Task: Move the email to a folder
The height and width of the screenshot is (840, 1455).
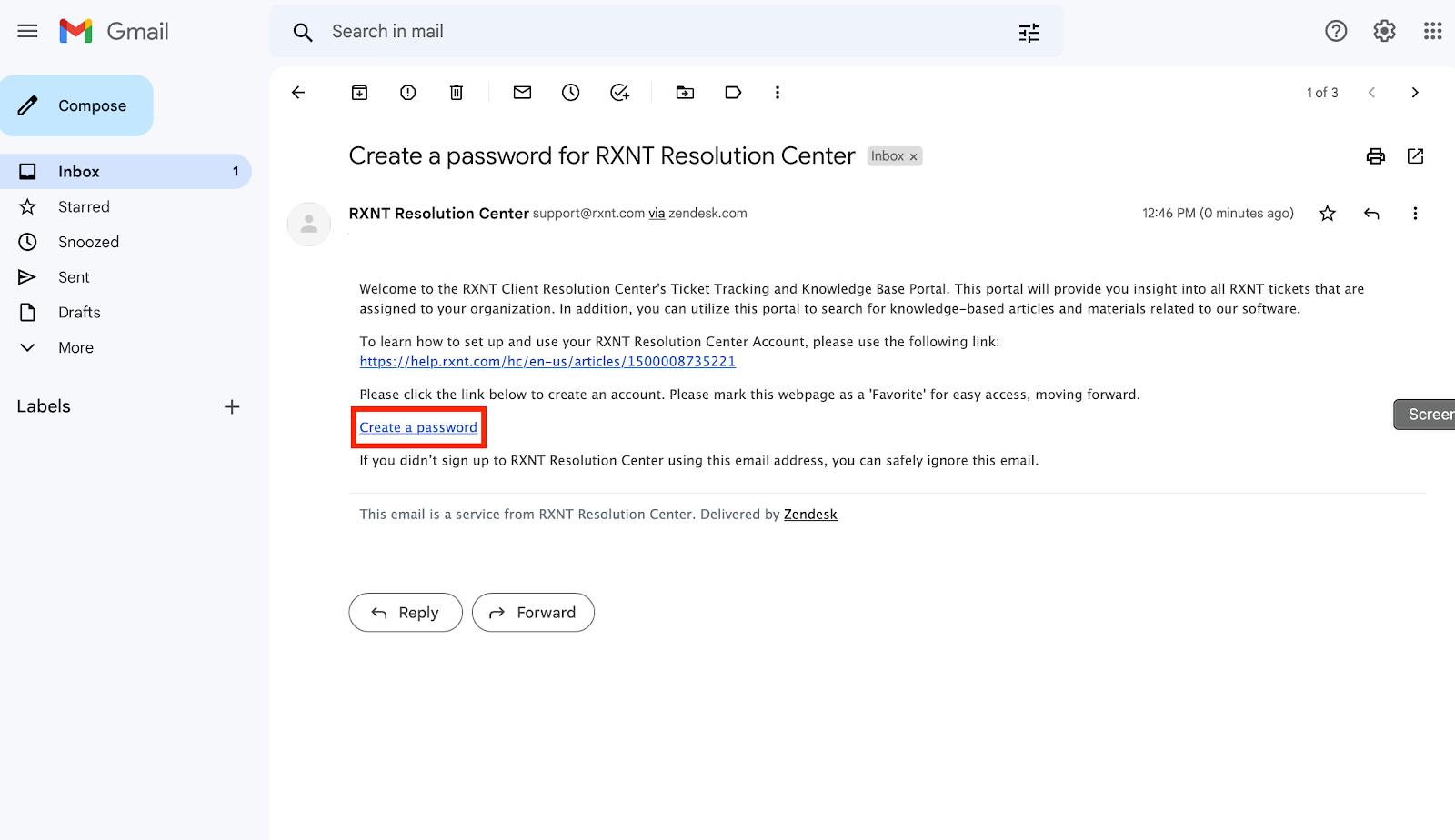Action: [x=685, y=92]
